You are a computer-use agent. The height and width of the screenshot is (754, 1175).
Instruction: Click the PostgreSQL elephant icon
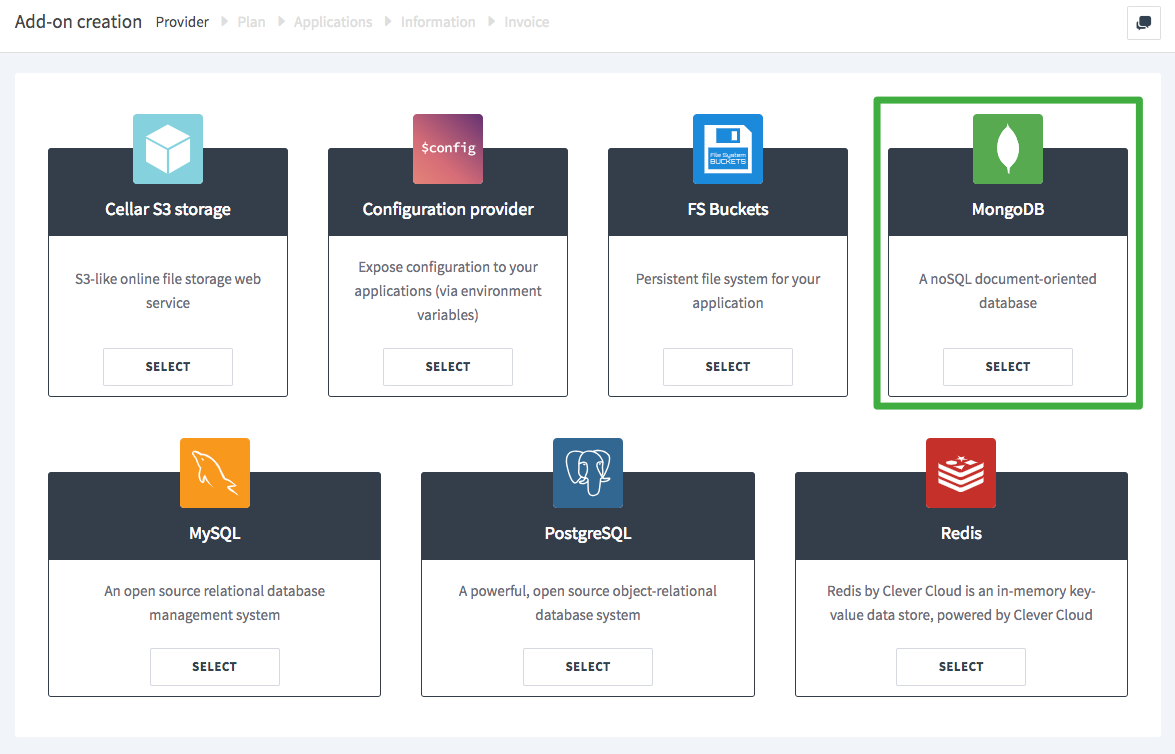[x=588, y=472]
